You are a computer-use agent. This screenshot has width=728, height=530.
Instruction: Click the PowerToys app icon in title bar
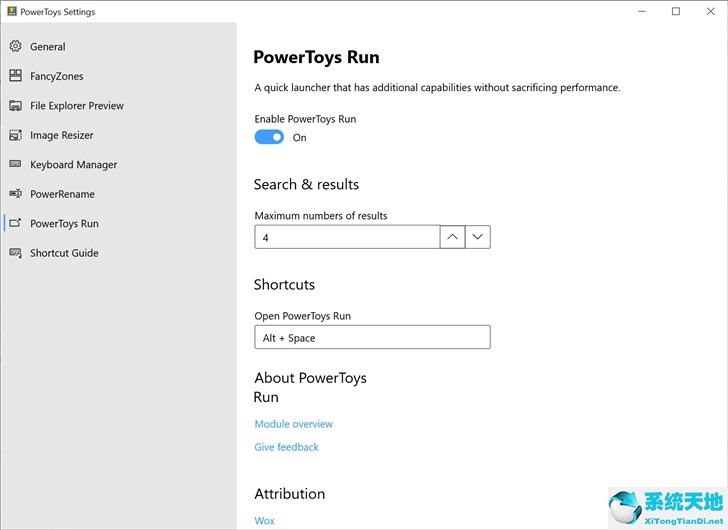click(x=12, y=11)
